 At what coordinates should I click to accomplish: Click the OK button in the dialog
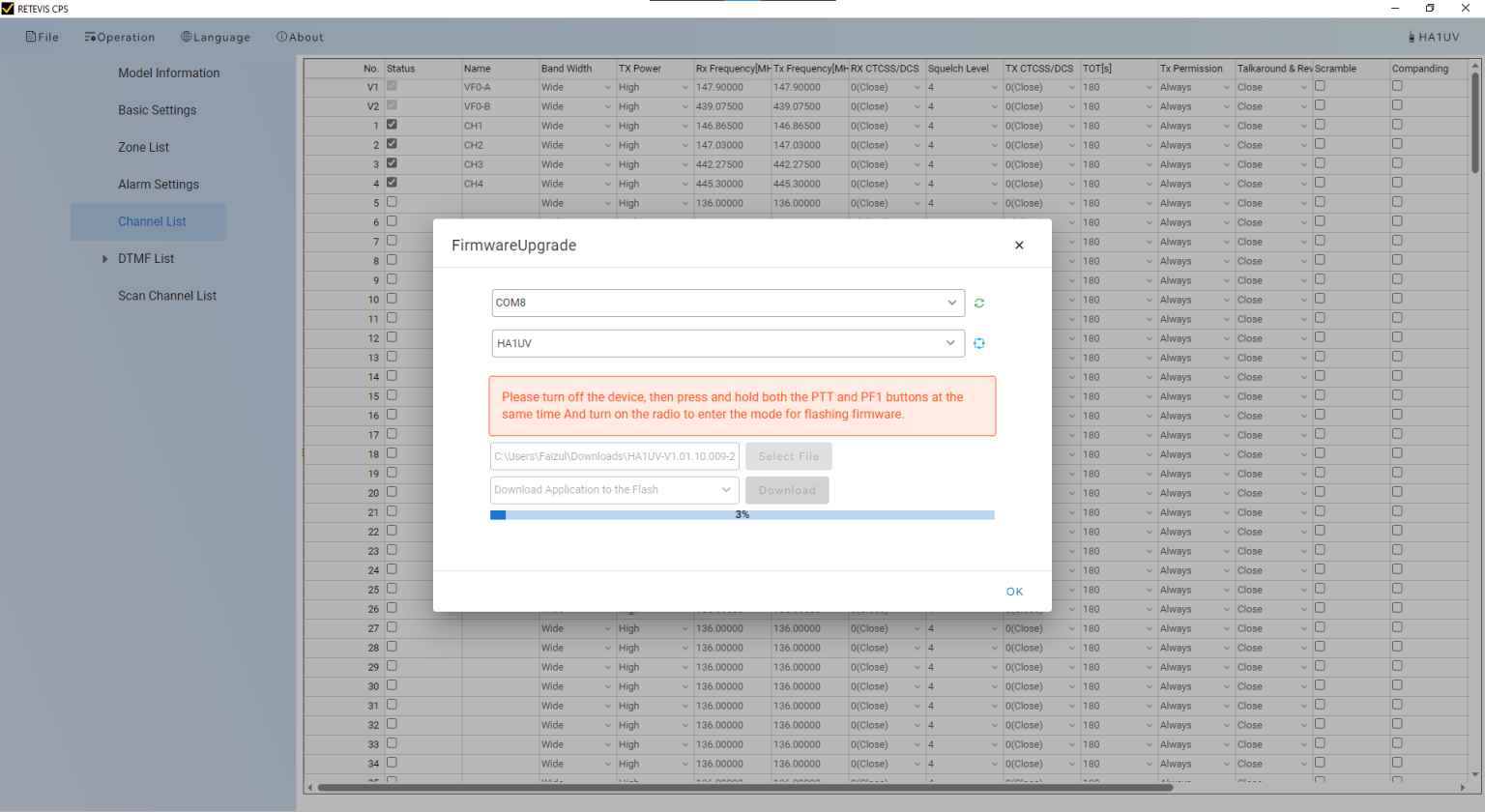pos(1014,592)
